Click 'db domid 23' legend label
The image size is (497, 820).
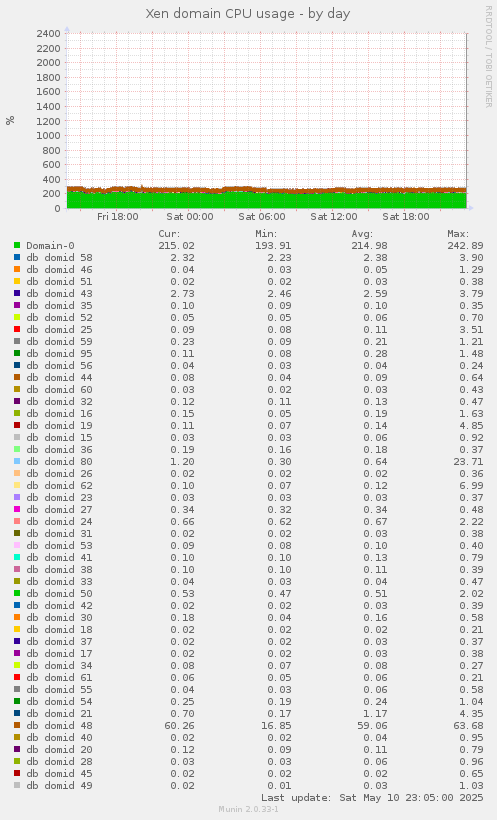[59, 497]
